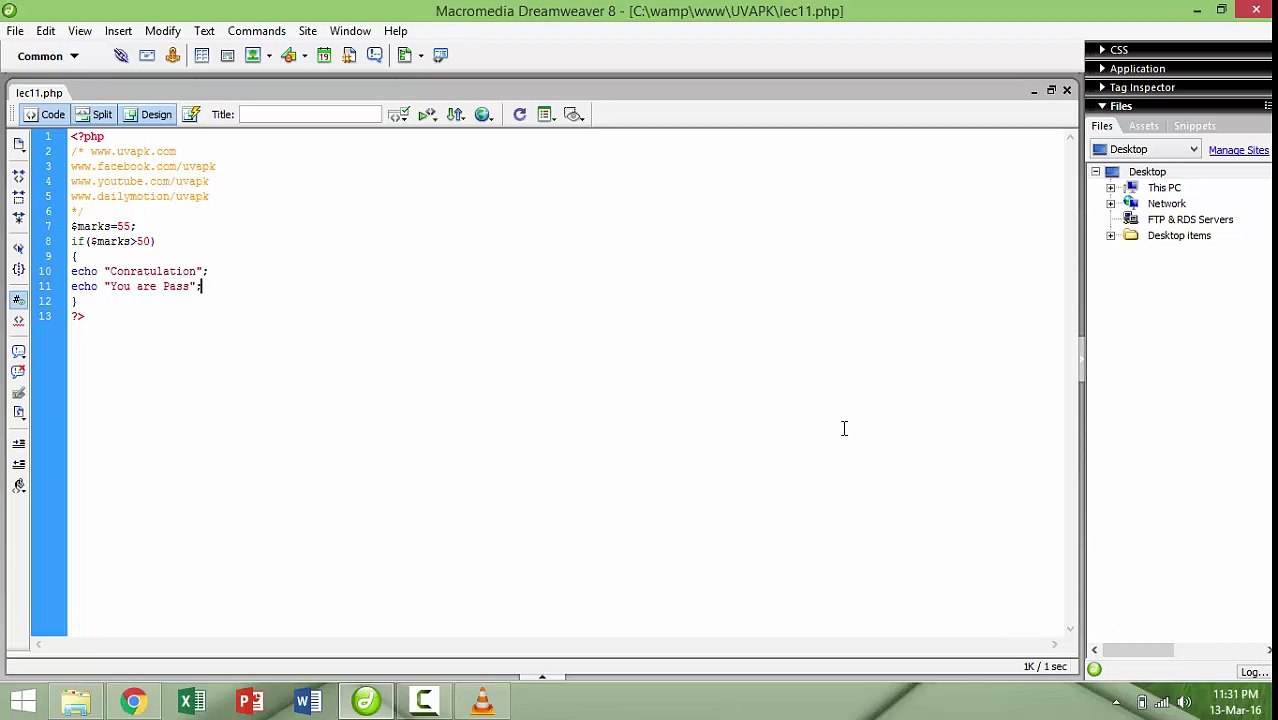The width and height of the screenshot is (1278, 720).
Task: Open the Templates dropdown arrow
Action: click(421, 56)
